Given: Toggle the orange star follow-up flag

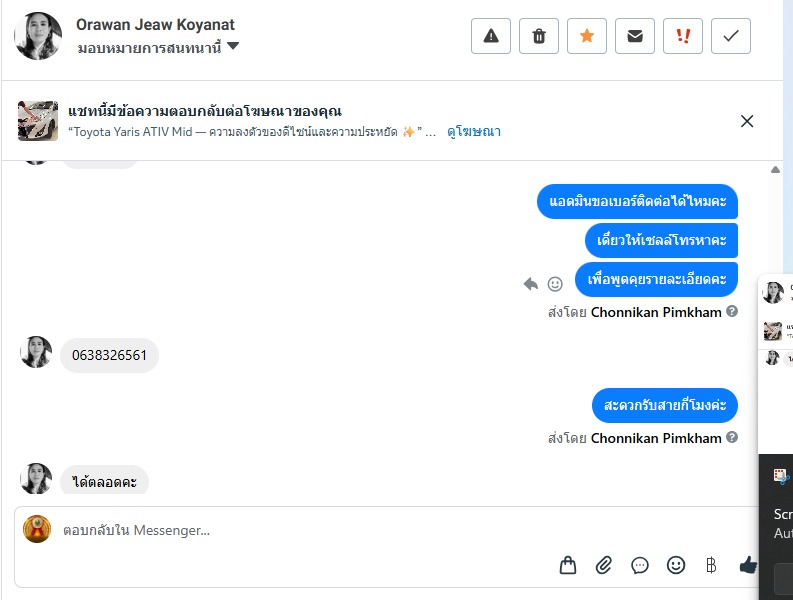Looking at the screenshot, I should tap(587, 36).
